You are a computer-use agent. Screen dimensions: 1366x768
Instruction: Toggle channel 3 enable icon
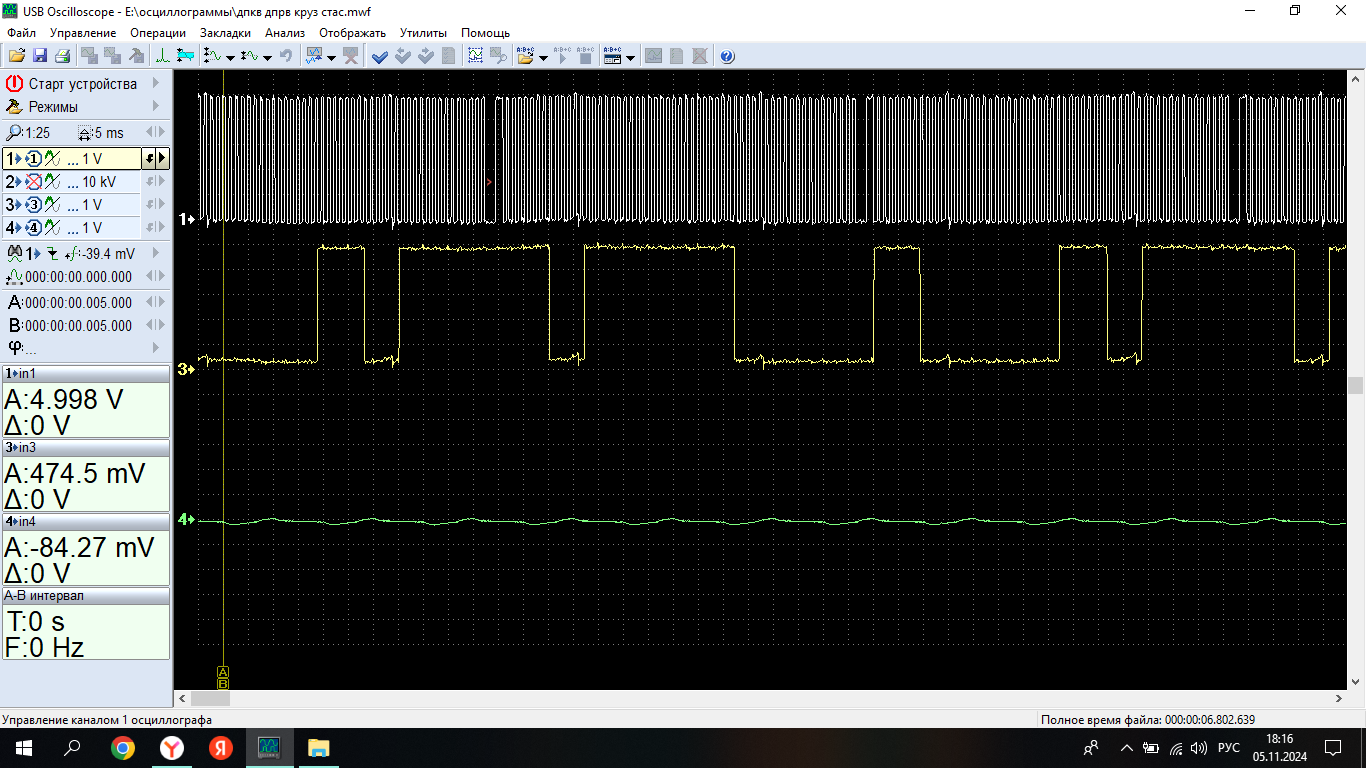point(34,205)
